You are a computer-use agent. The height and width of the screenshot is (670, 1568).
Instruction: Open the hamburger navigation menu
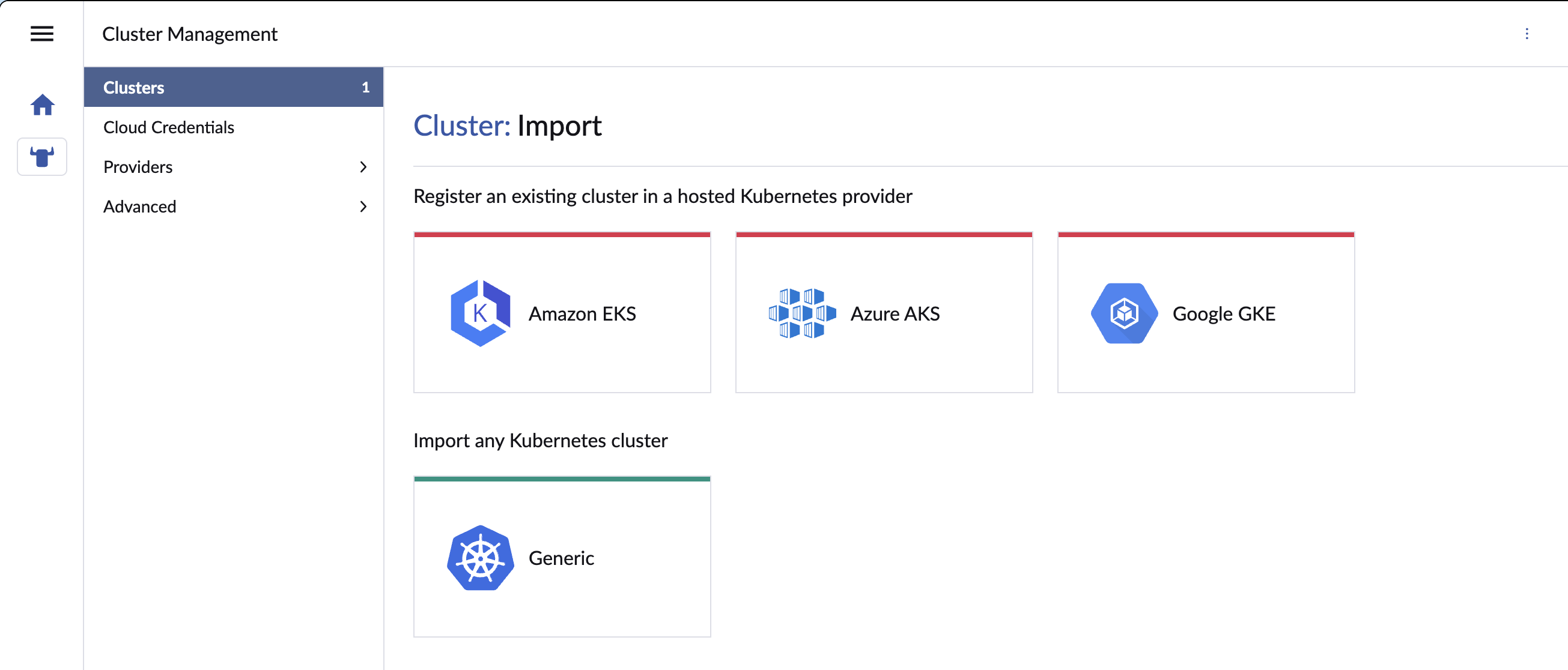(42, 34)
